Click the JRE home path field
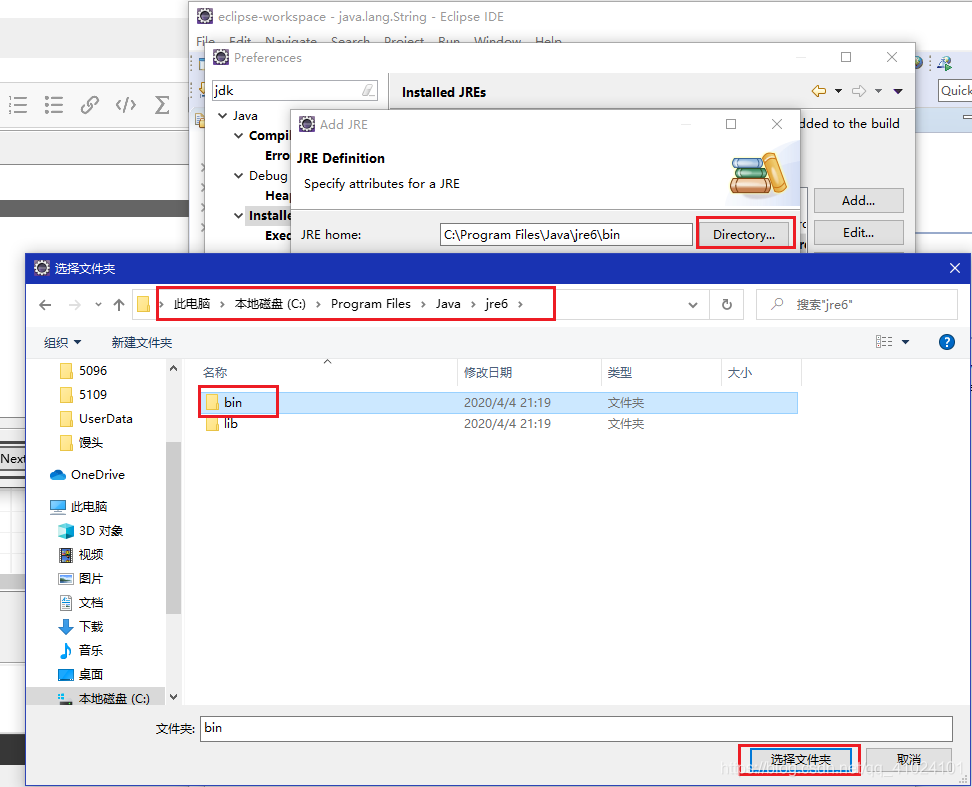 coord(566,235)
